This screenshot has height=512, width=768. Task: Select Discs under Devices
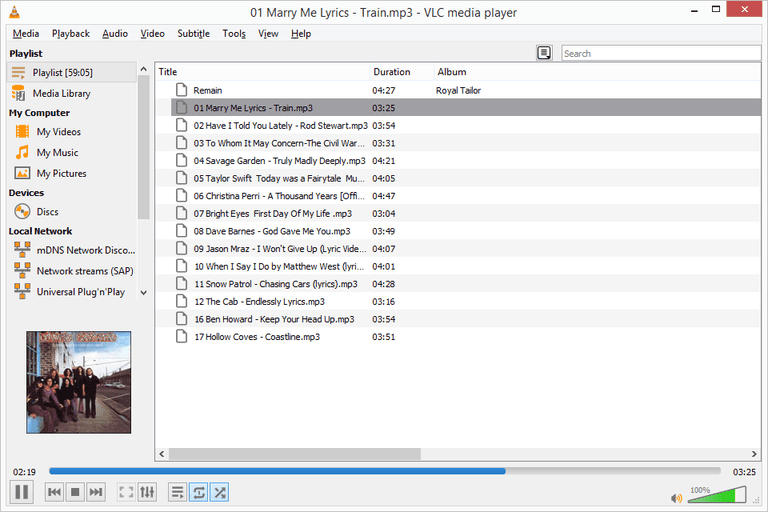(72, 212)
